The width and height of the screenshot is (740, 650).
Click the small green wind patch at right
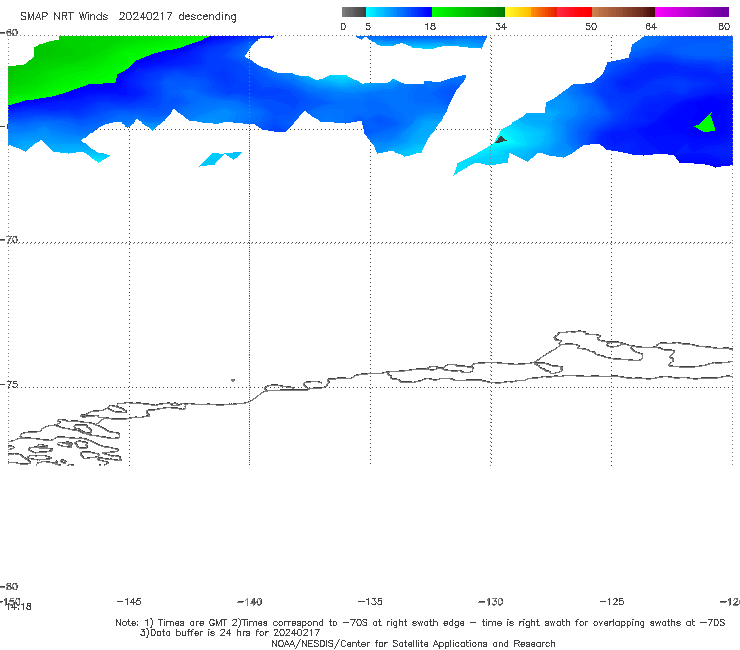706,123
